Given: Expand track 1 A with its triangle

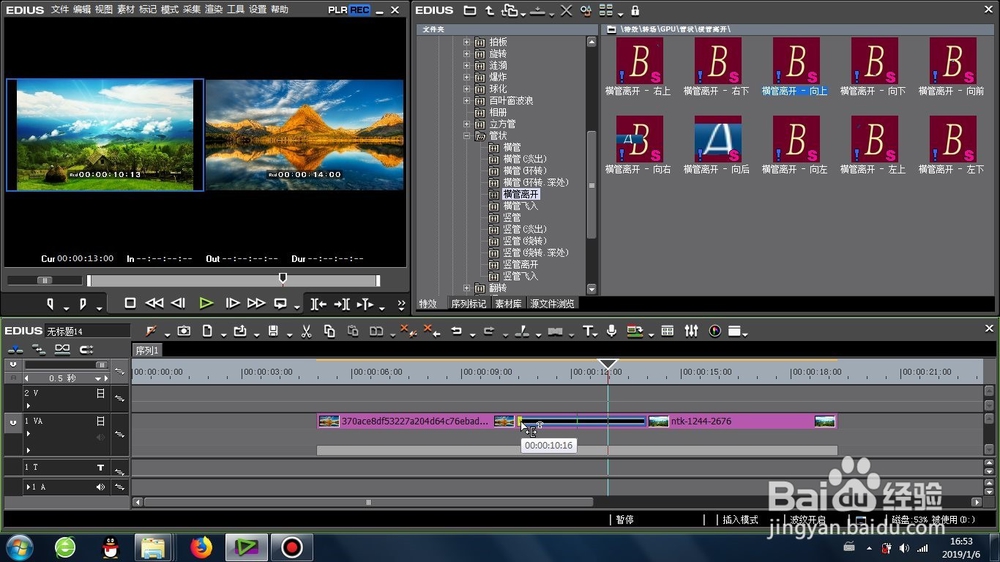Looking at the screenshot, I should coord(28,487).
